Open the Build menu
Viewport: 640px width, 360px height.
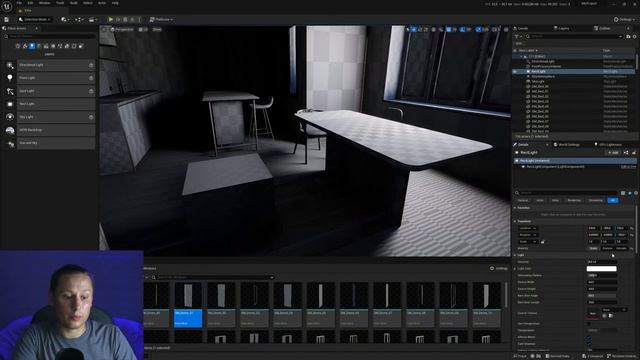click(x=73, y=3)
